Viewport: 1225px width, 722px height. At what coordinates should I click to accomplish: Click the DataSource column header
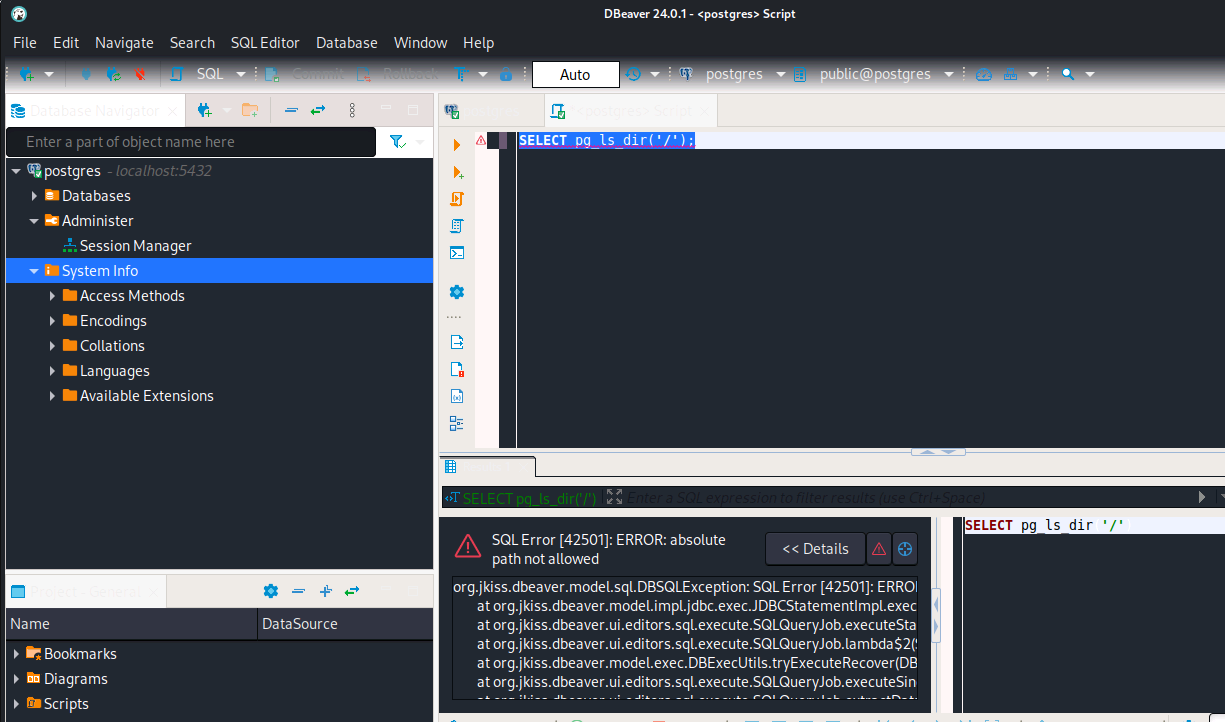tap(345, 624)
